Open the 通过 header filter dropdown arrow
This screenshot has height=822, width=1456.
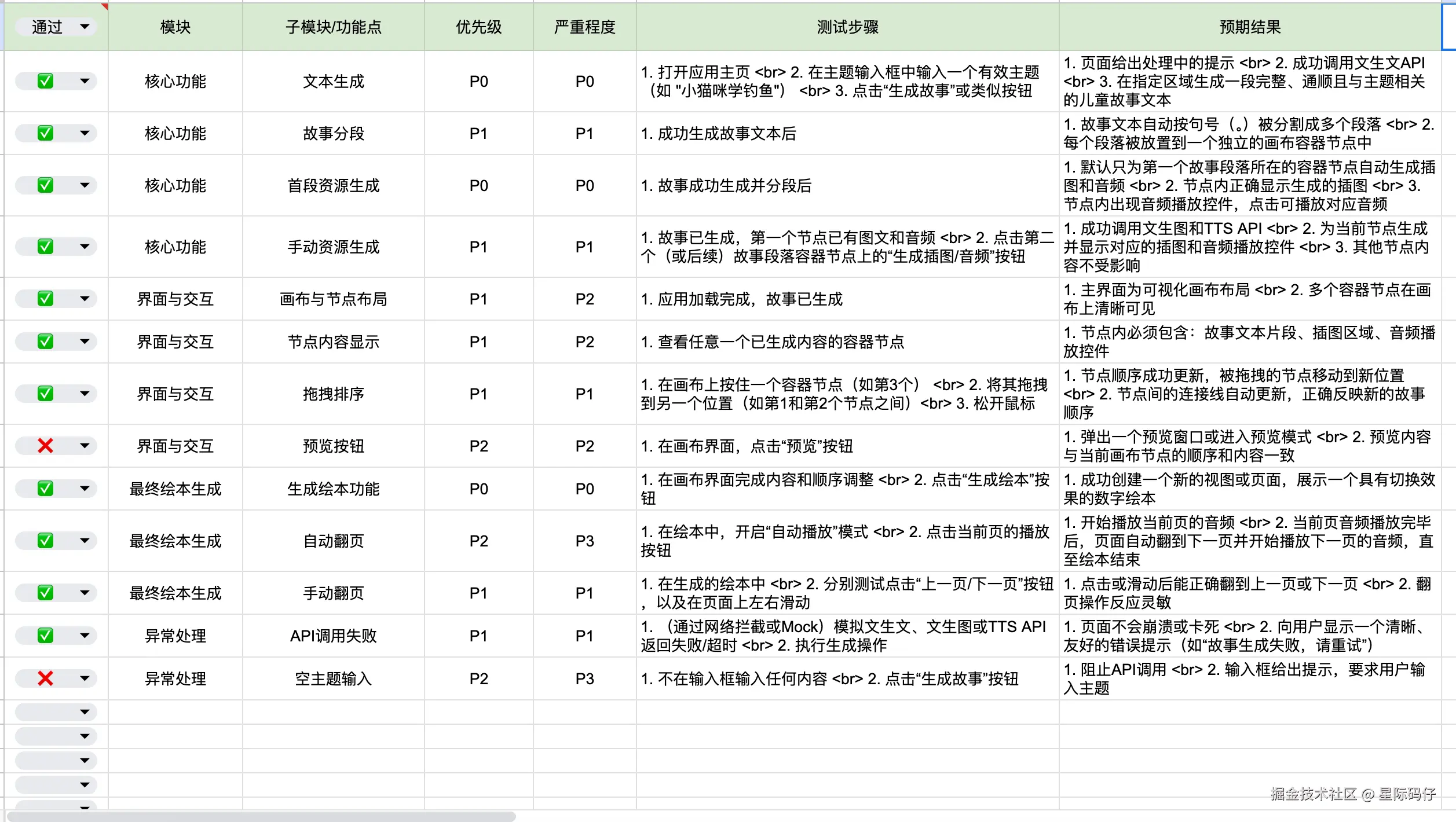(x=85, y=27)
